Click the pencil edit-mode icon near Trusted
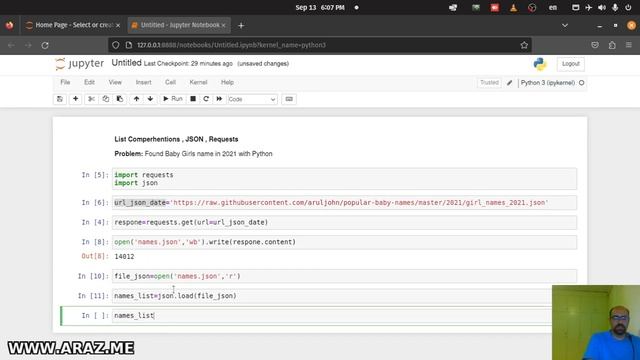Viewport: 640px width, 360px height. 509,83
